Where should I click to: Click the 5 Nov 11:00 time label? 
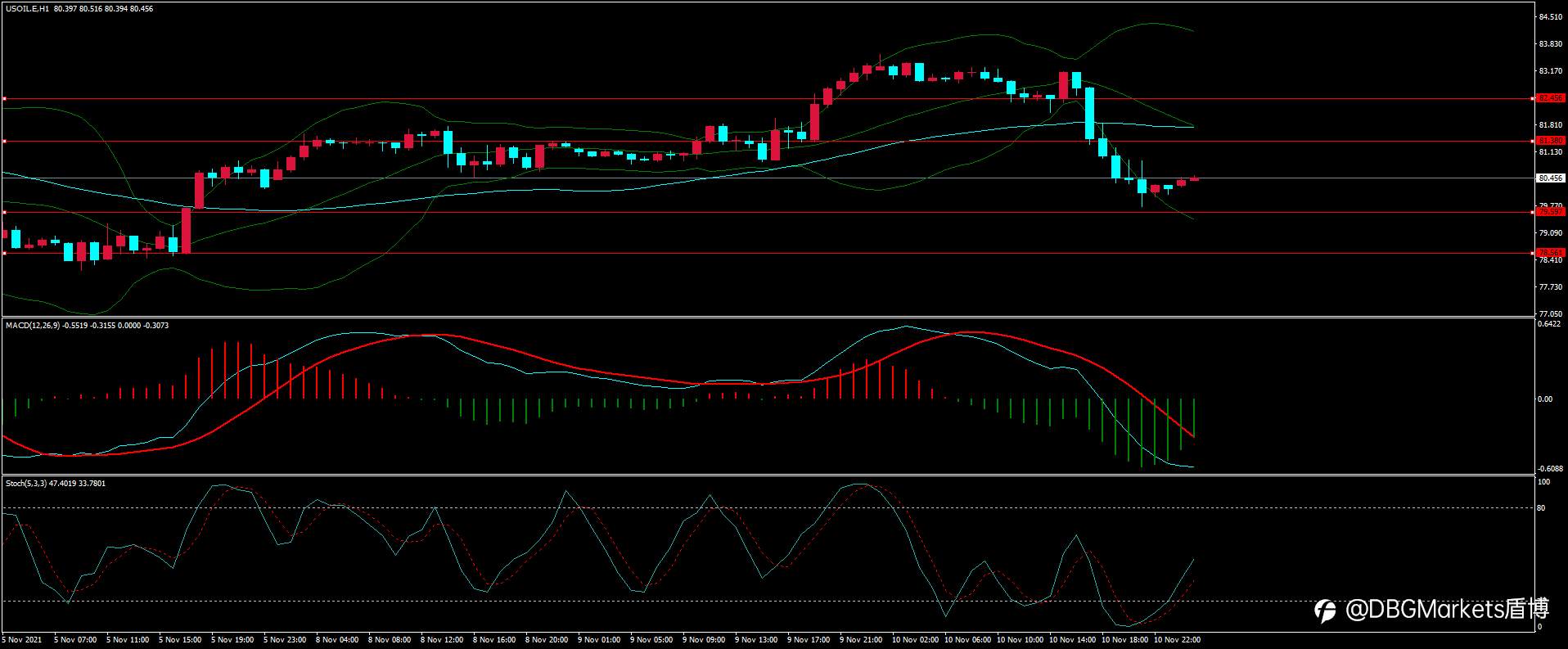pos(128,640)
